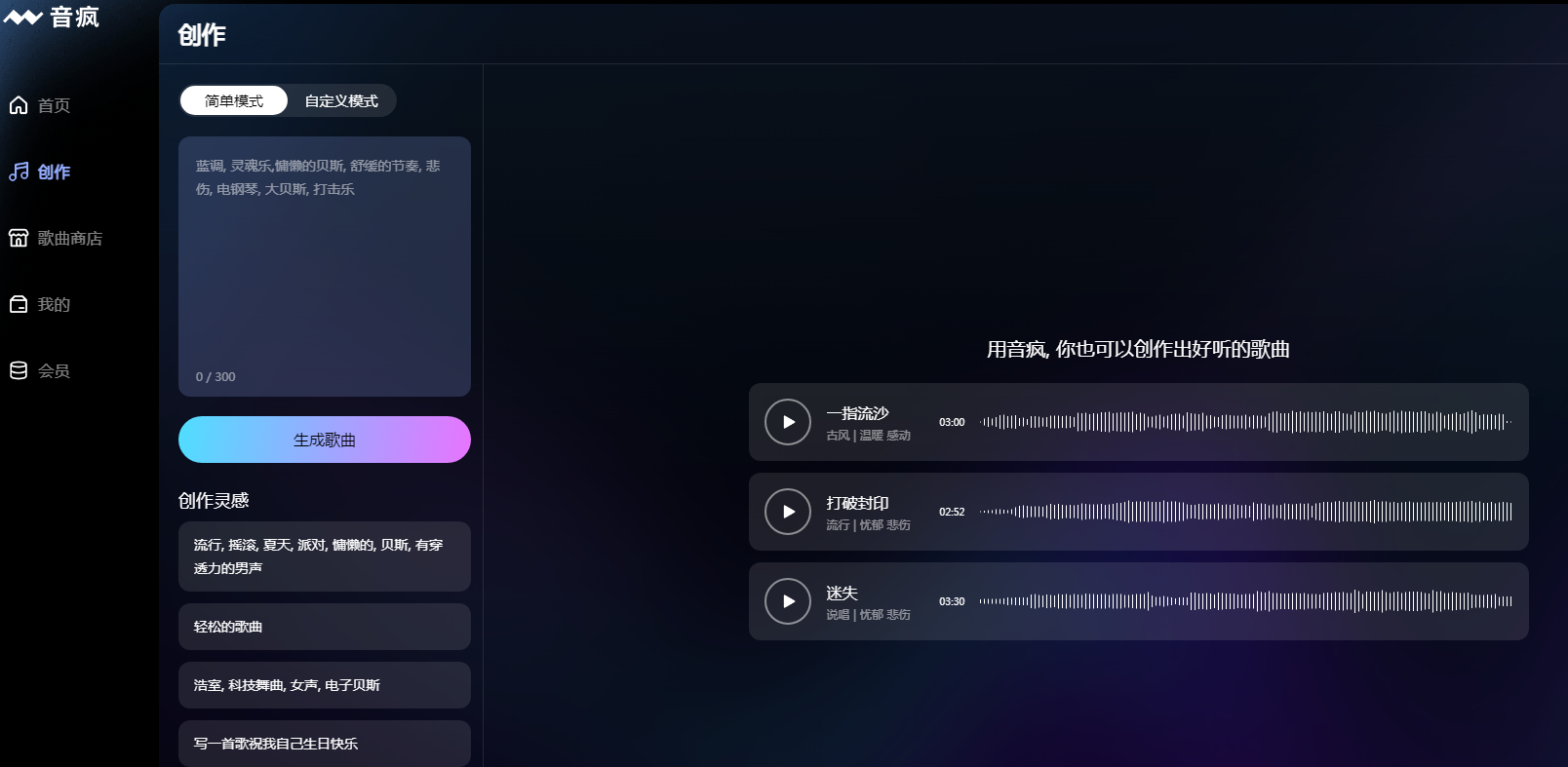
Task: Choose the 流行, 摇滚, 夏天 inspiration prompt
Action: [325, 556]
